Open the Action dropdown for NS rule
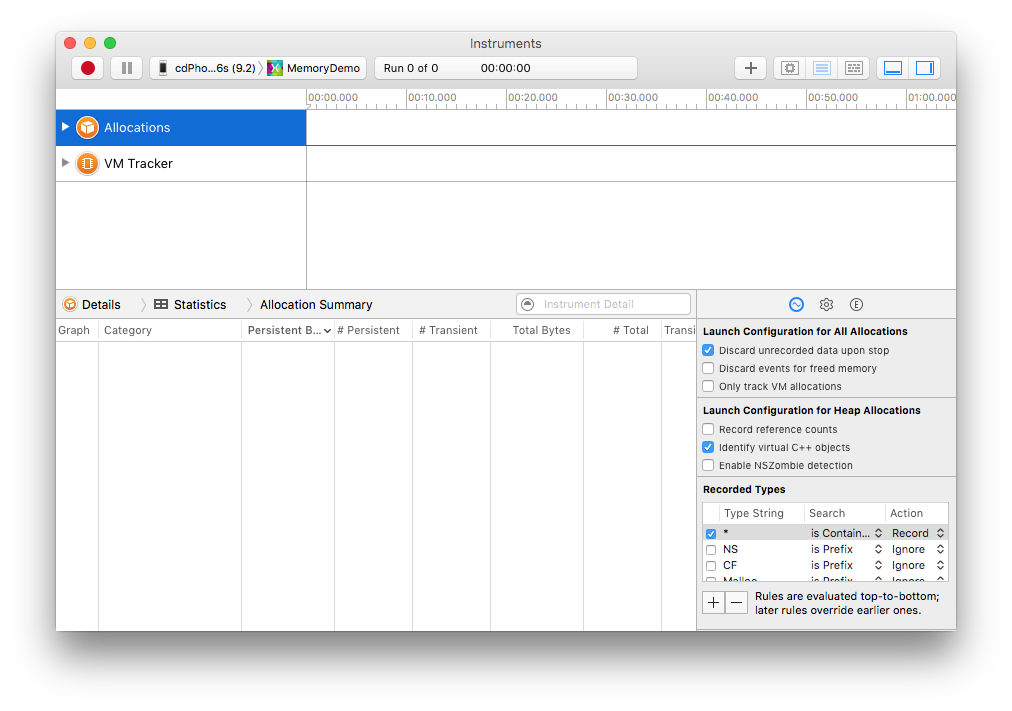The width and height of the screenshot is (1012, 711). (x=917, y=550)
